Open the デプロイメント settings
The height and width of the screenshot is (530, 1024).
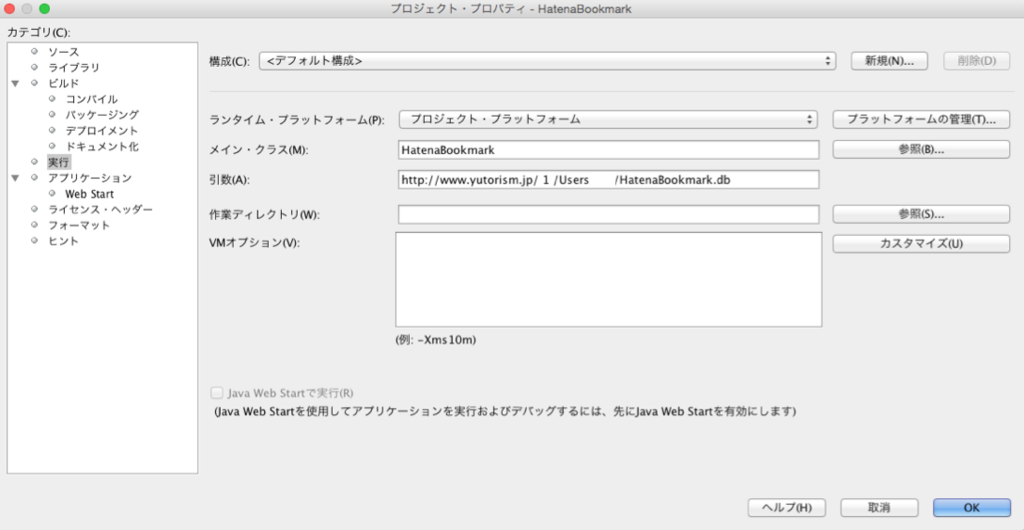102,131
